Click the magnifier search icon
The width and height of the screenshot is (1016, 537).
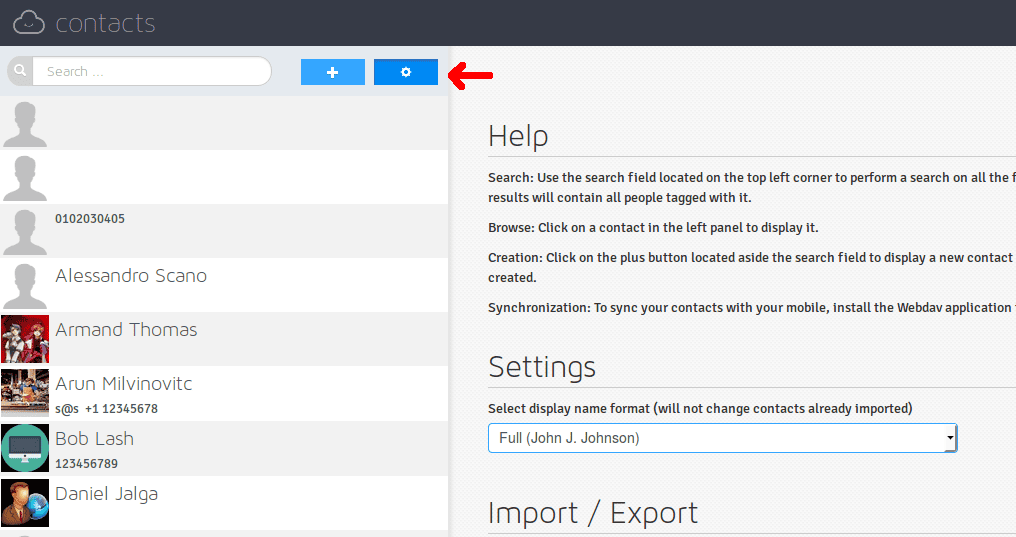[x=20, y=70]
